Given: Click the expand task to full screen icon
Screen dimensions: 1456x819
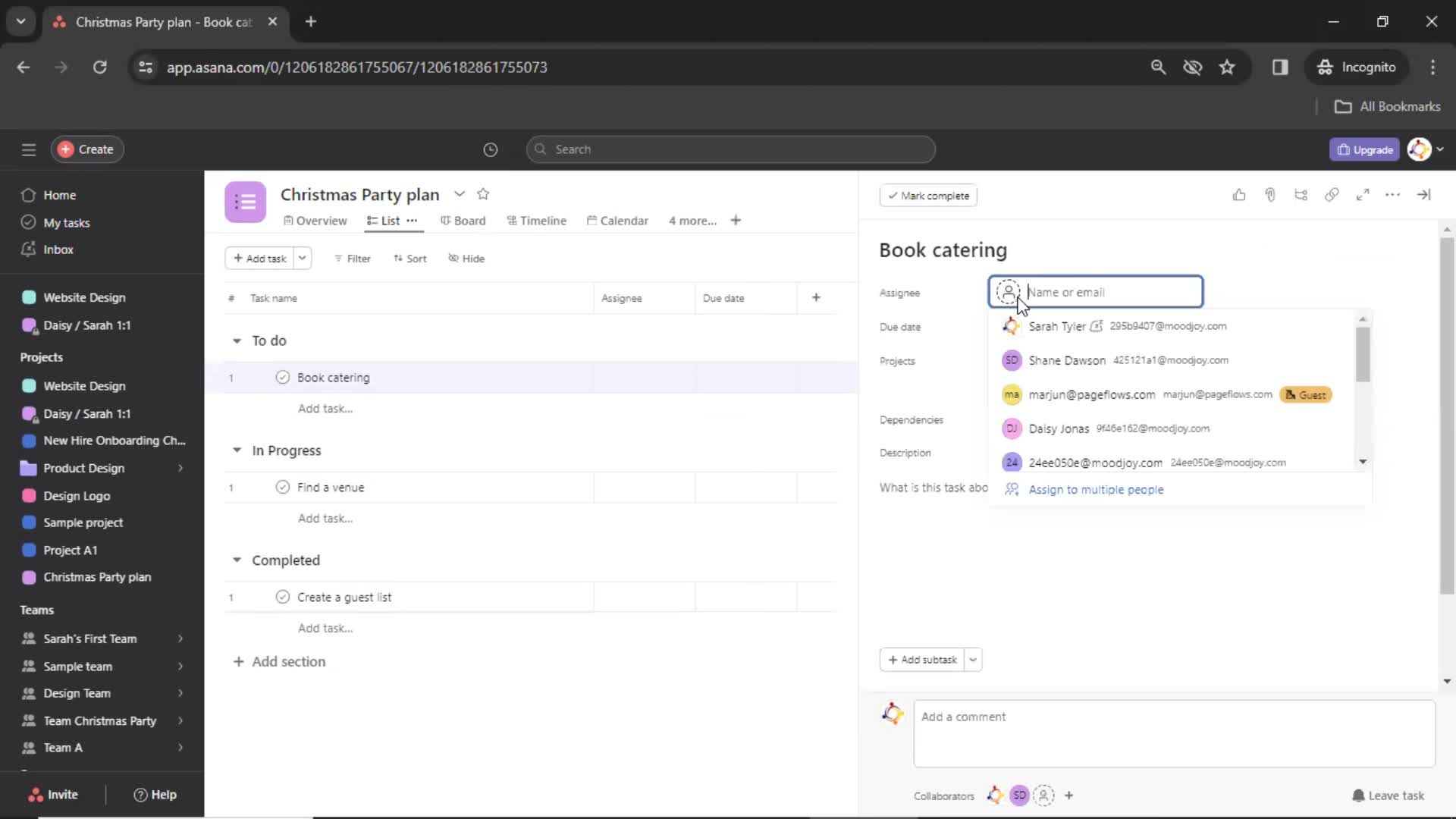Looking at the screenshot, I should coord(1362,195).
